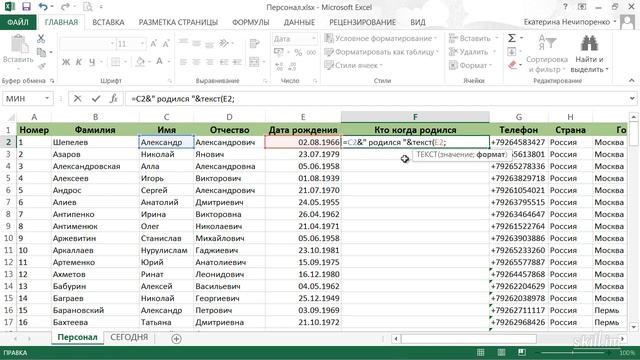Open Найти и выделить binoculars

589,53
